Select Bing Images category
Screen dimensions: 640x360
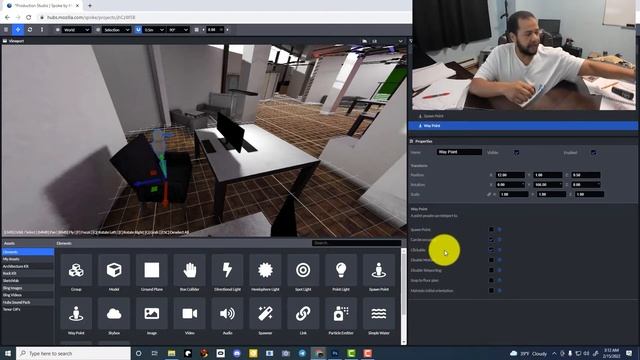(x=28, y=288)
